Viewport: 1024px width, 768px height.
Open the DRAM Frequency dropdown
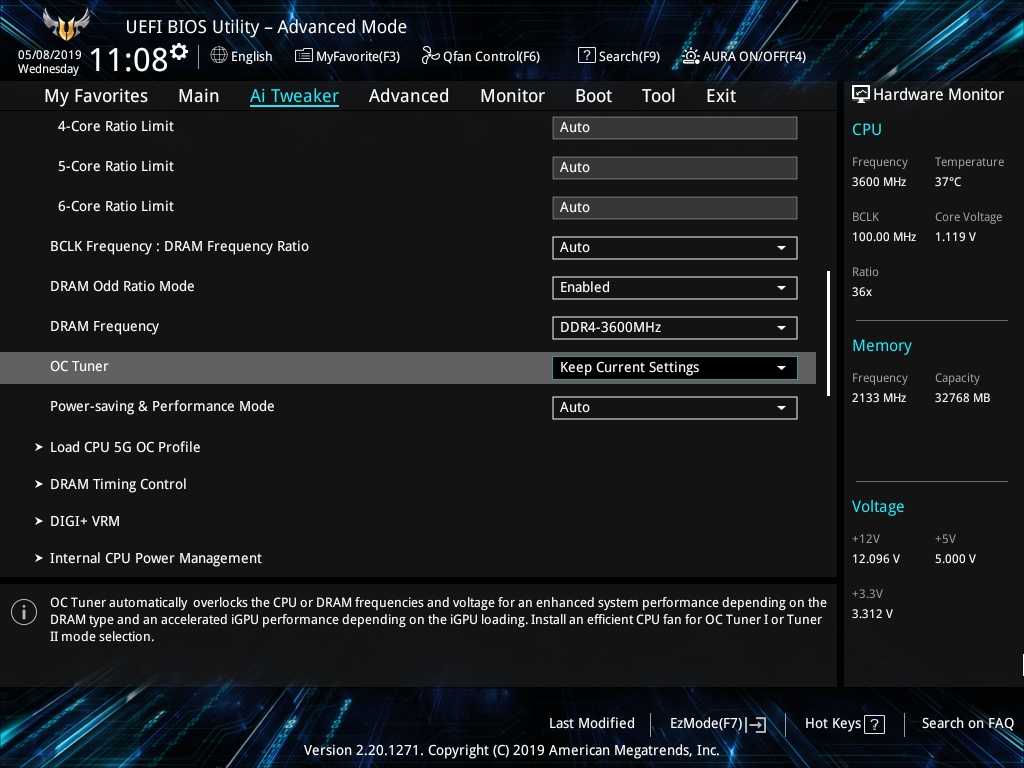coord(674,327)
